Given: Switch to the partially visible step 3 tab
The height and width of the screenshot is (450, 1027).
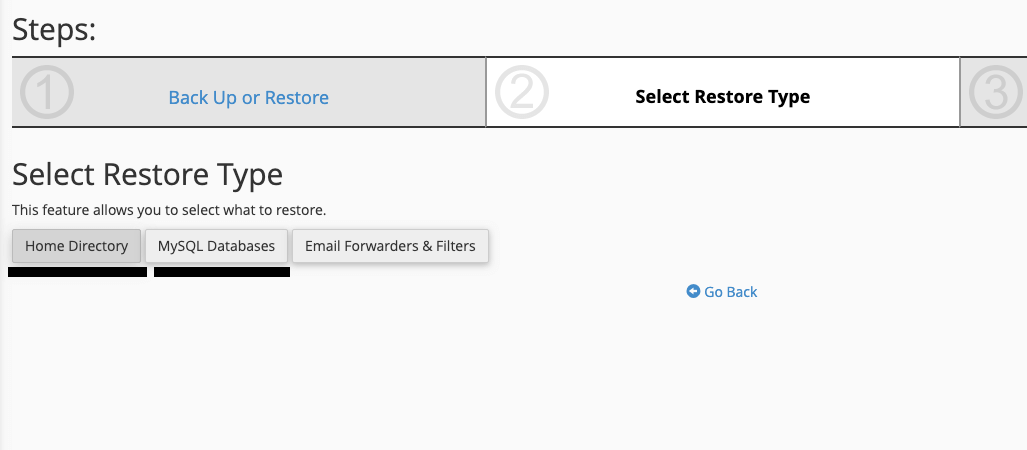Looking at the screenshot, I should tap(994, 92).
